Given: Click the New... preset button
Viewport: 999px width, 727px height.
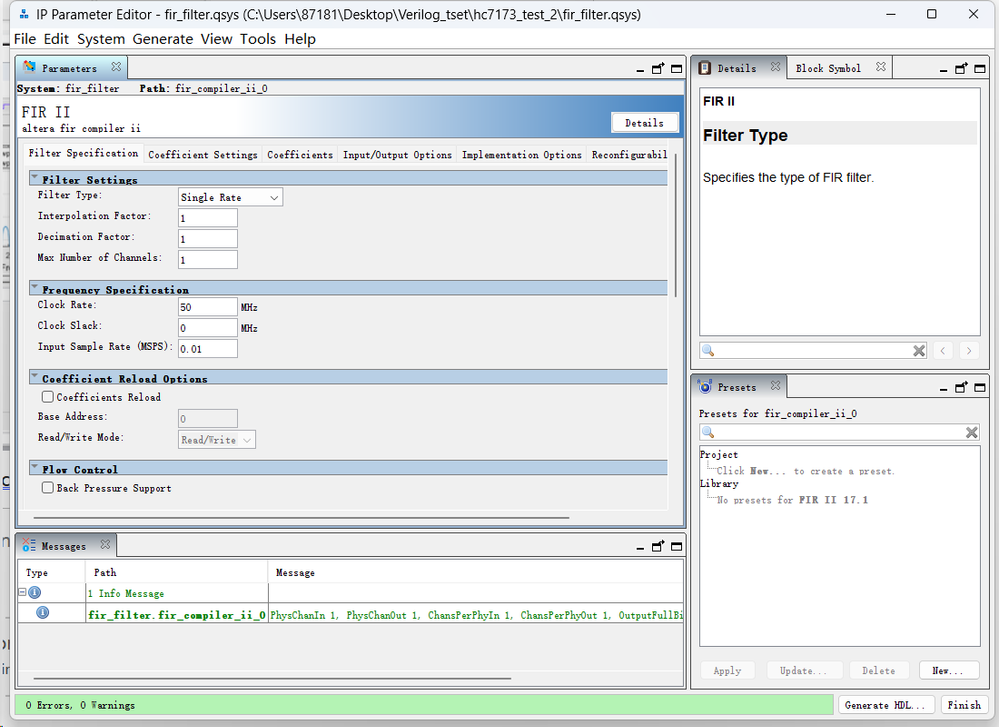Looking at the screenshot, I should [949, 670].
